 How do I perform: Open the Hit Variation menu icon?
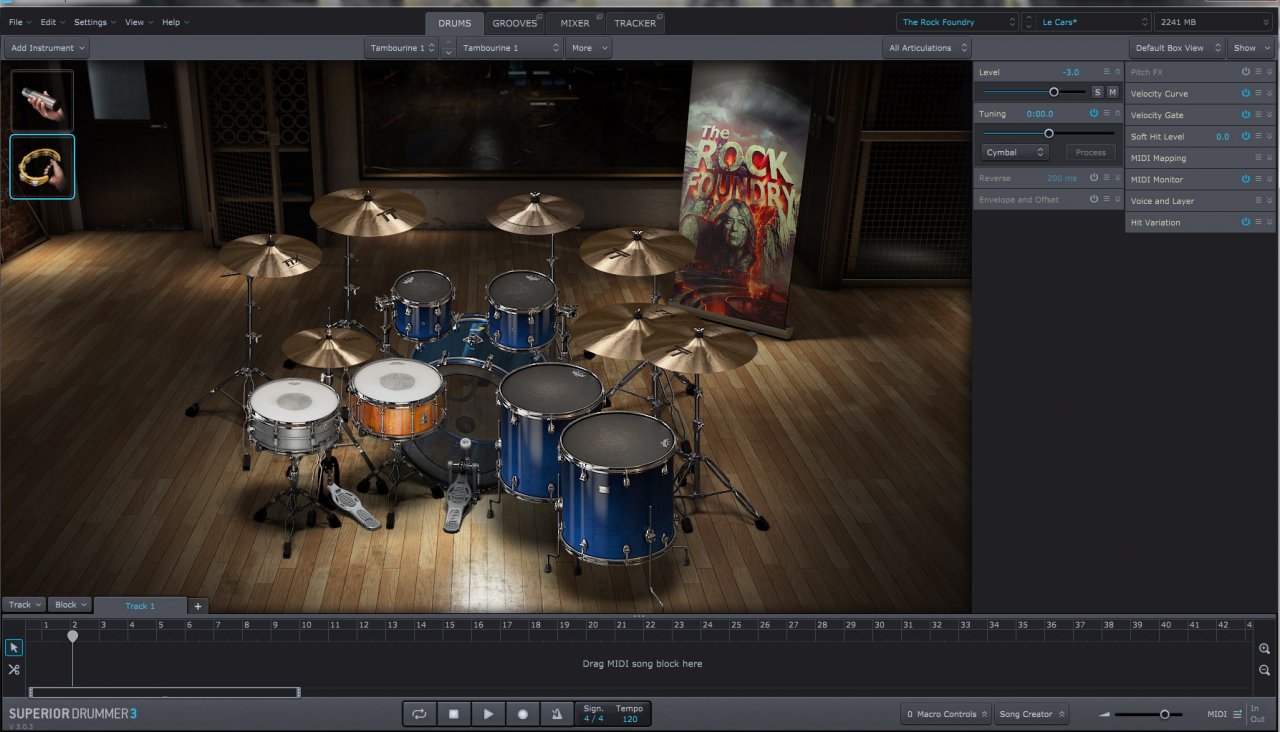click(x=1258, y=222)
